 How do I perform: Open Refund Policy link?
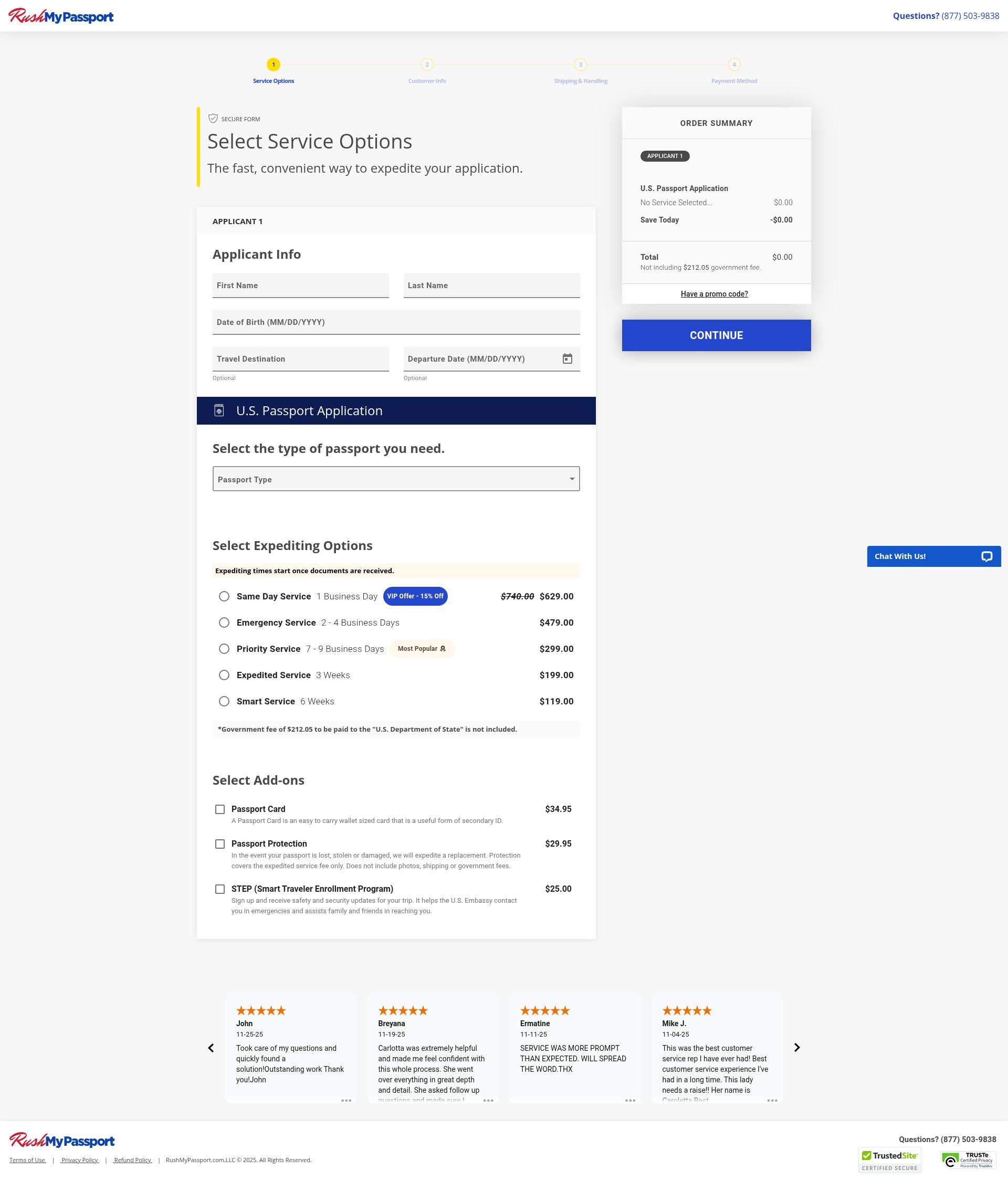point(133,1160)
